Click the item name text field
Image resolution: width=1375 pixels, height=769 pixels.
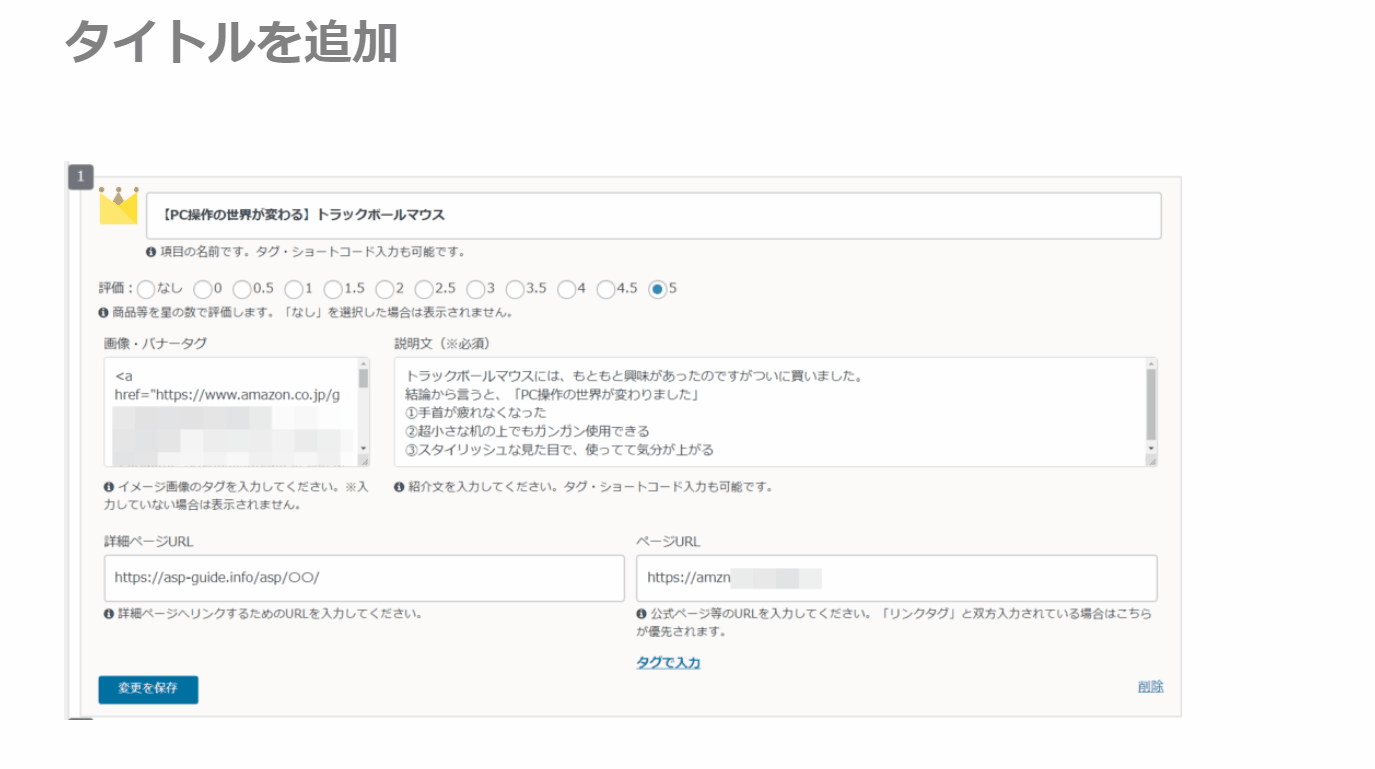point(654,215)
